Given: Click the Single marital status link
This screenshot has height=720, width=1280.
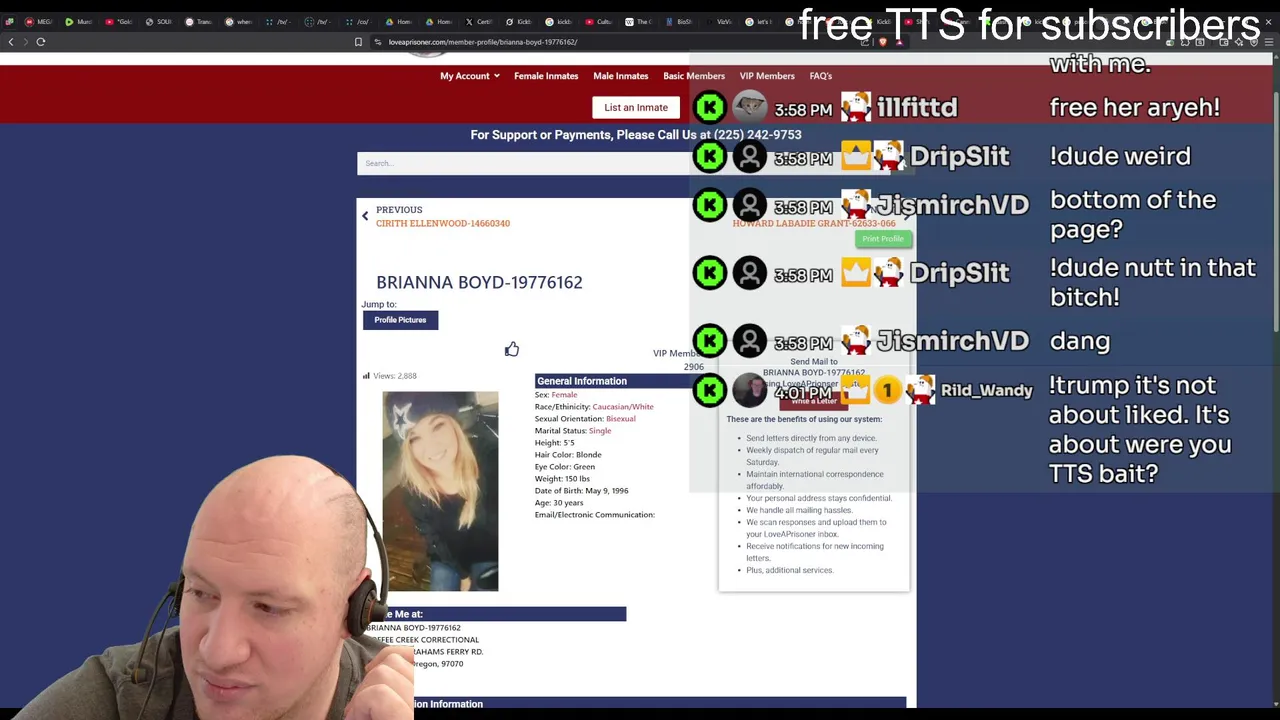Looking at the screenshot, I should 600,431.
